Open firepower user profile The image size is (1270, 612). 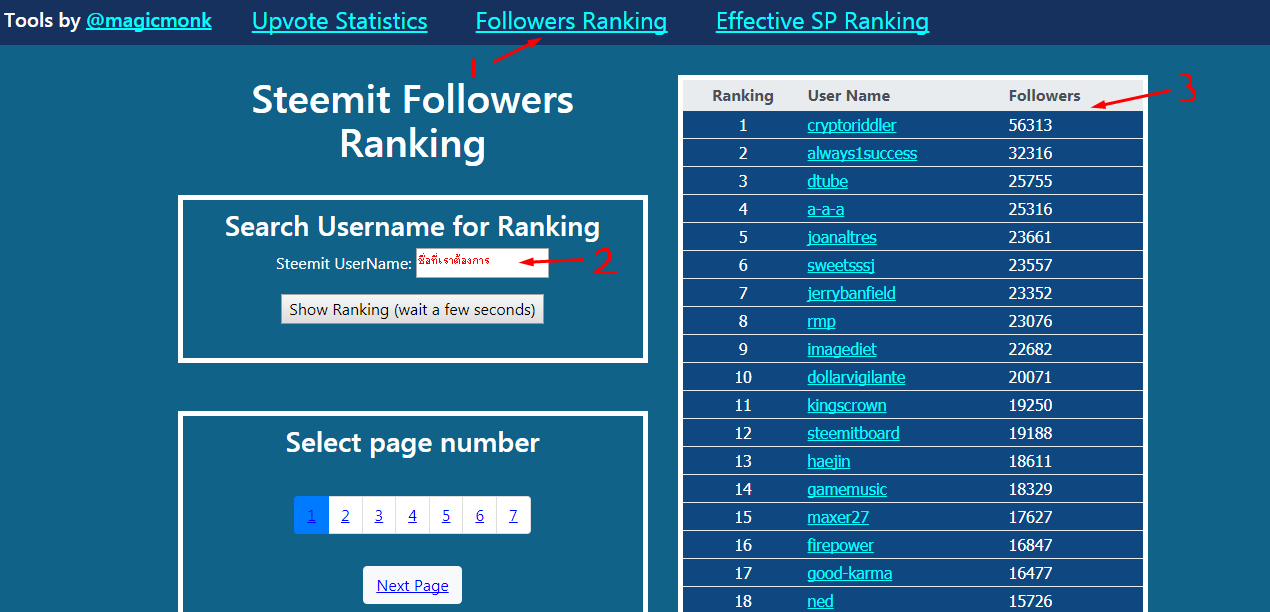click(841, 545)
